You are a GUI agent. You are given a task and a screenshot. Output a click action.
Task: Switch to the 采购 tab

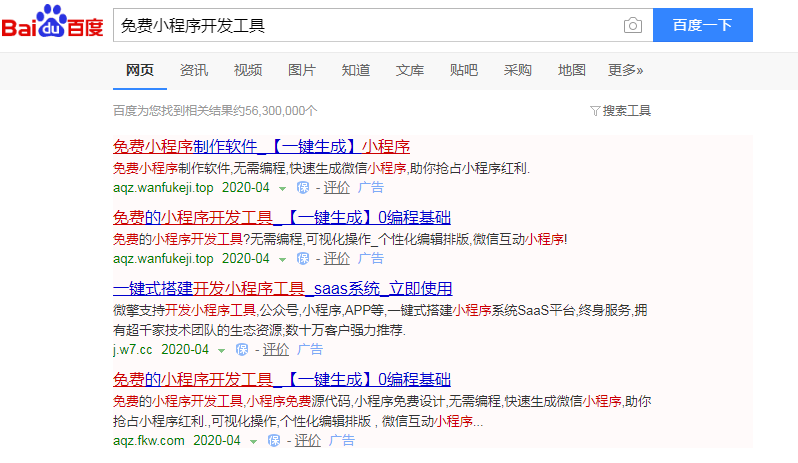coord(518,70)
